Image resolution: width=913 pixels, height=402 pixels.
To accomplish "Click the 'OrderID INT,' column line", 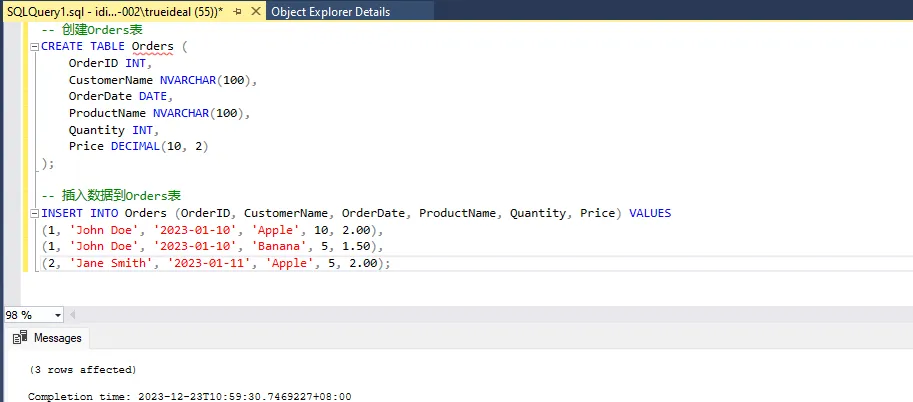I will pos(110,64).
